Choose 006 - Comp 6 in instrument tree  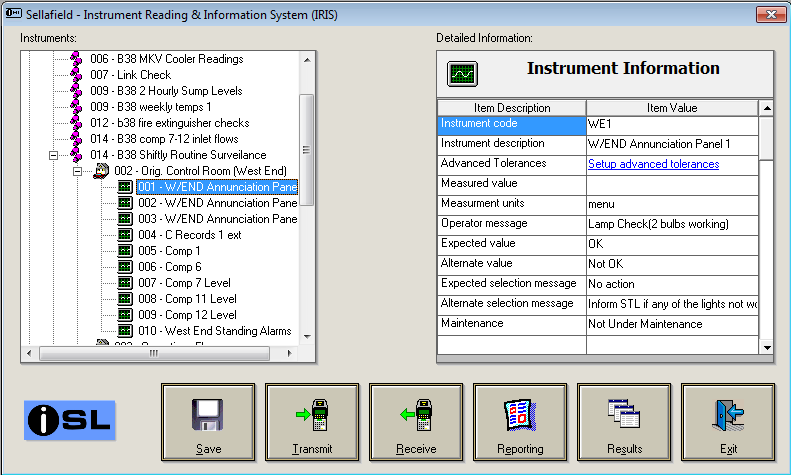[168, 267]
